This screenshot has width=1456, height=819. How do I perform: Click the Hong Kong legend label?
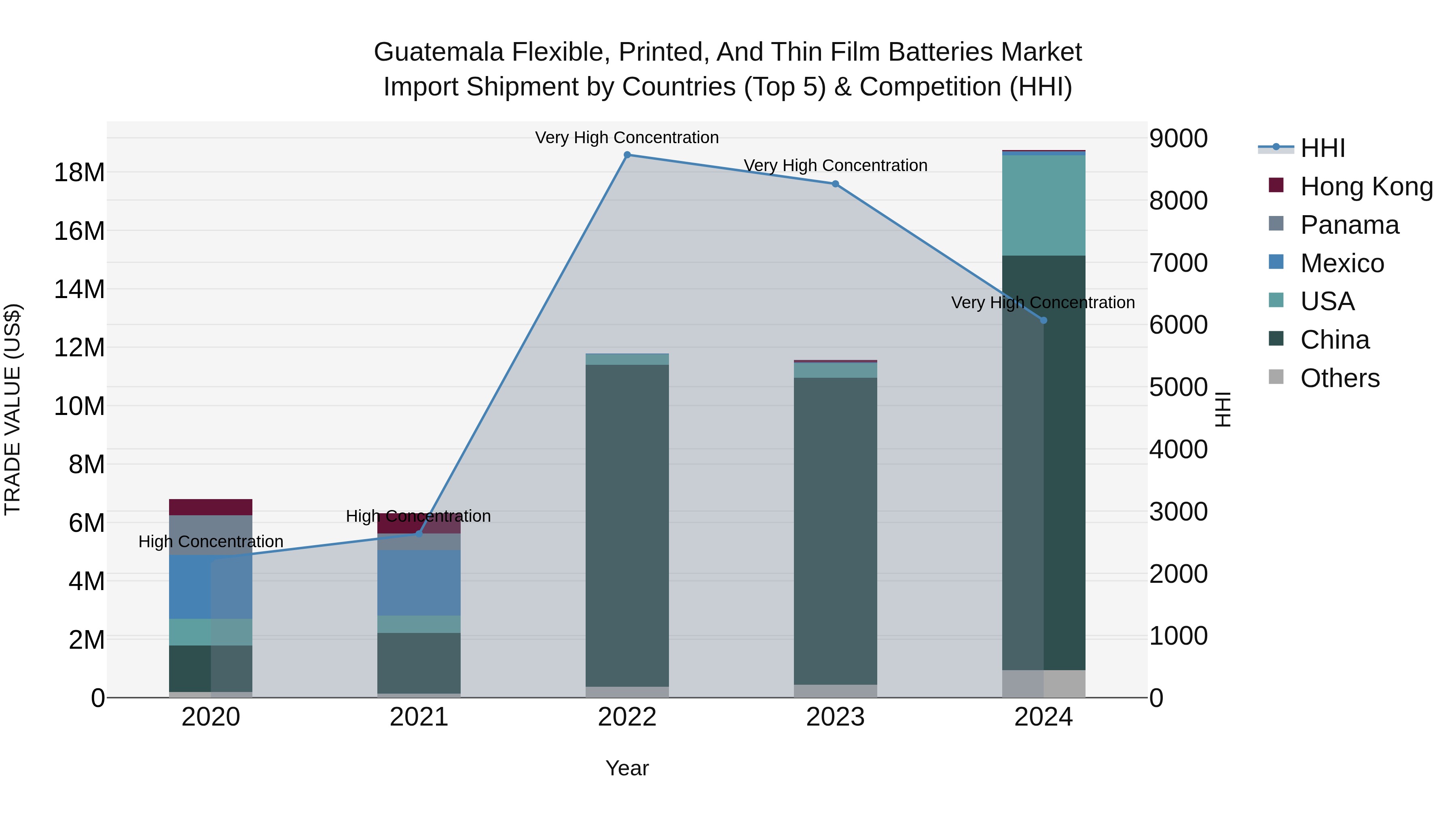point(1367,186)
